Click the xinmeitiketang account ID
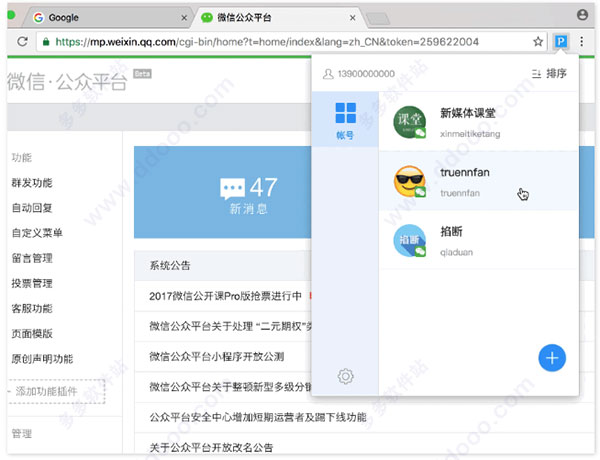Image resolution: width=600 pixels, height=460 pixels. click(x=470, y=134)
